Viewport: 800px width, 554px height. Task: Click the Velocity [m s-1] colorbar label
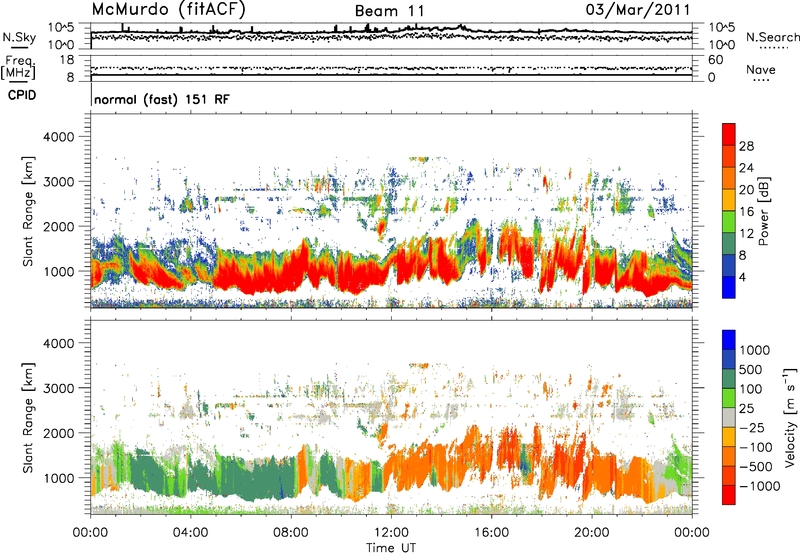coord(789,417)
